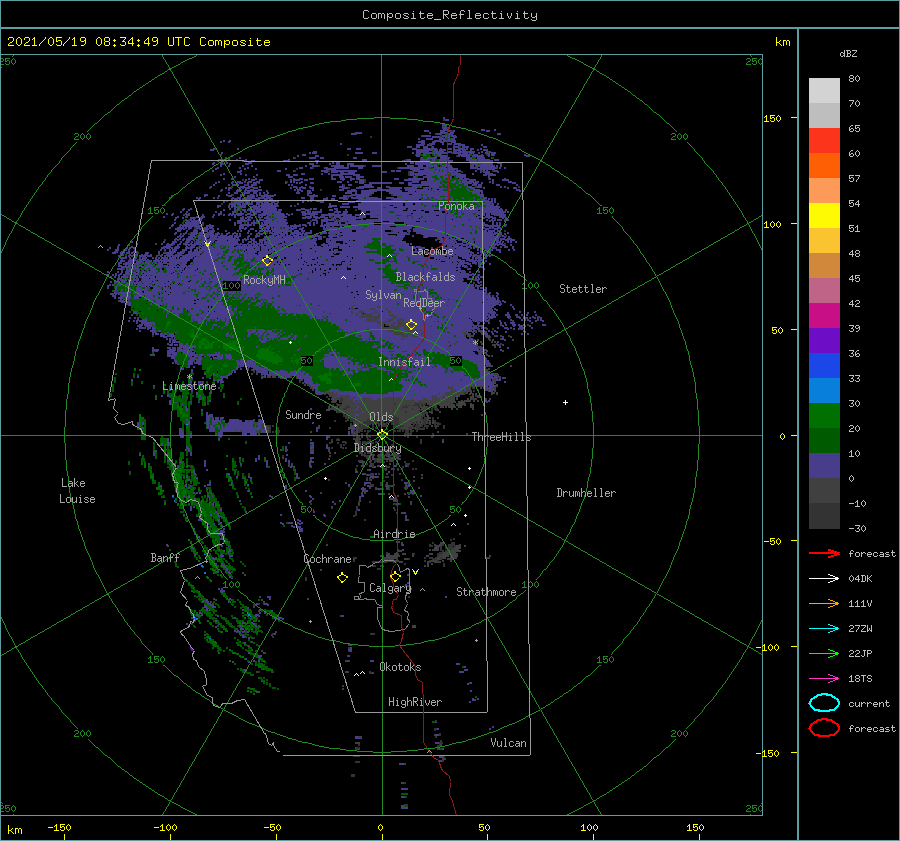Click the yellow marker above Calgary label
Screen dimensions: 900x841
click(x=395, y=576)
